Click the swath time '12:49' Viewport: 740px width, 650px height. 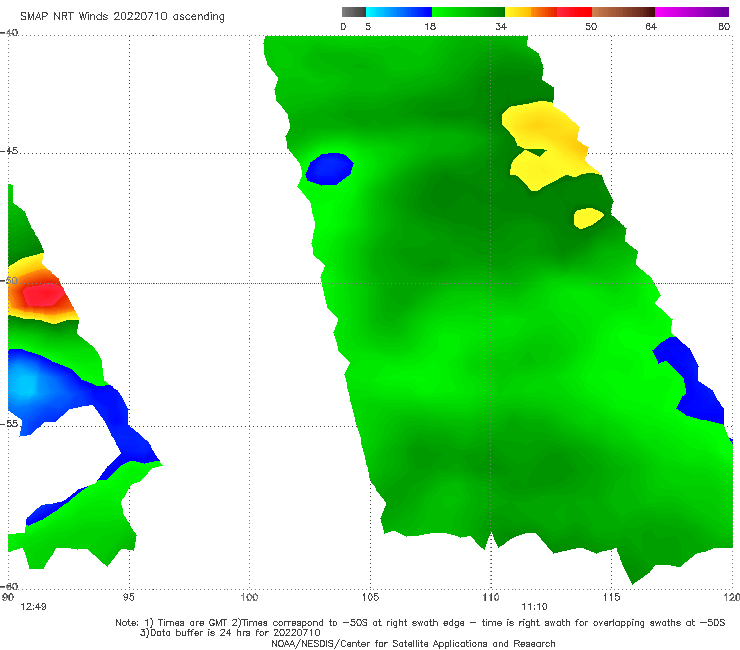(33, 607)
